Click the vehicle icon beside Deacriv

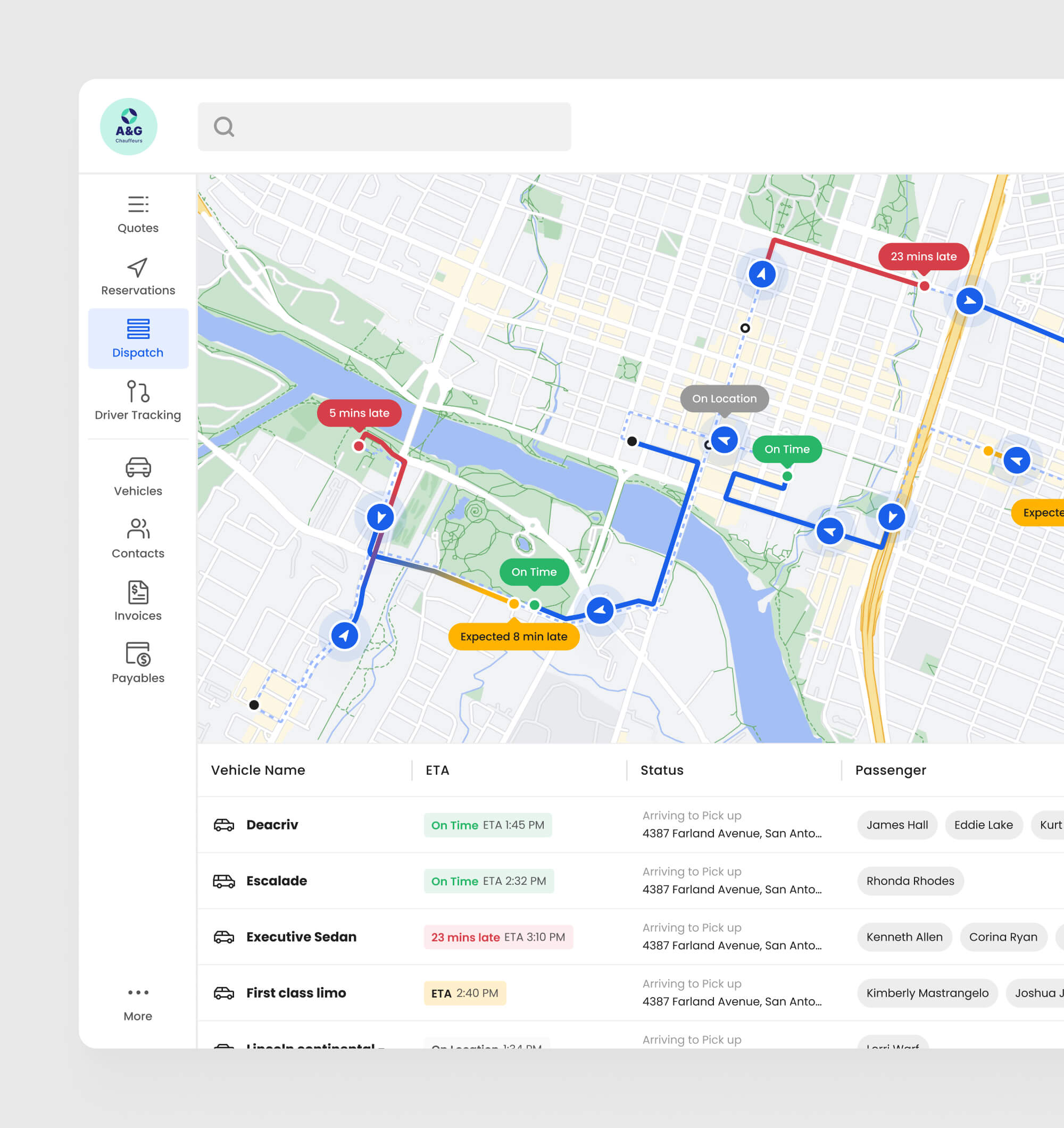(x=223, y=825)
